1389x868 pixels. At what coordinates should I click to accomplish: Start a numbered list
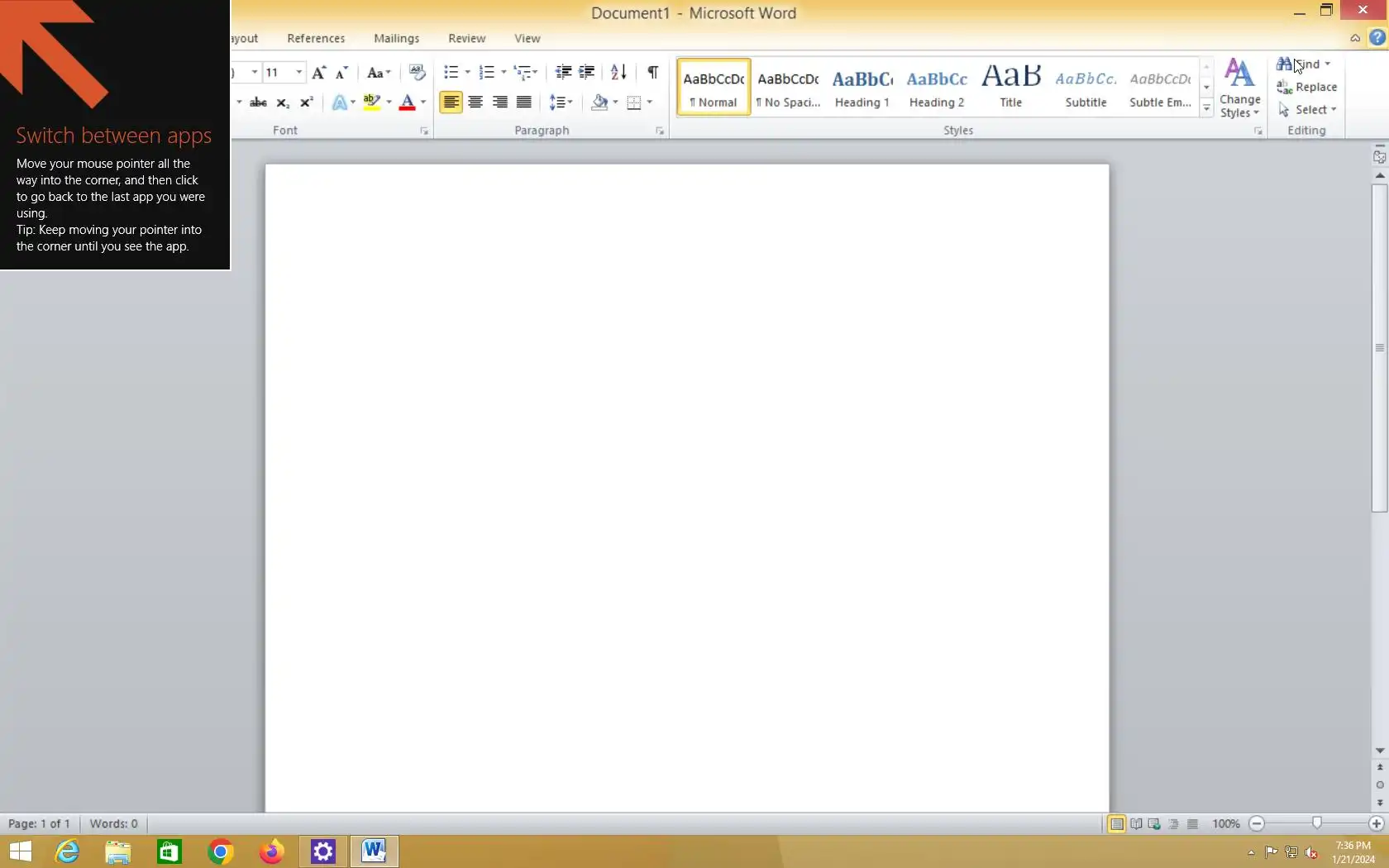pos(487,73)
